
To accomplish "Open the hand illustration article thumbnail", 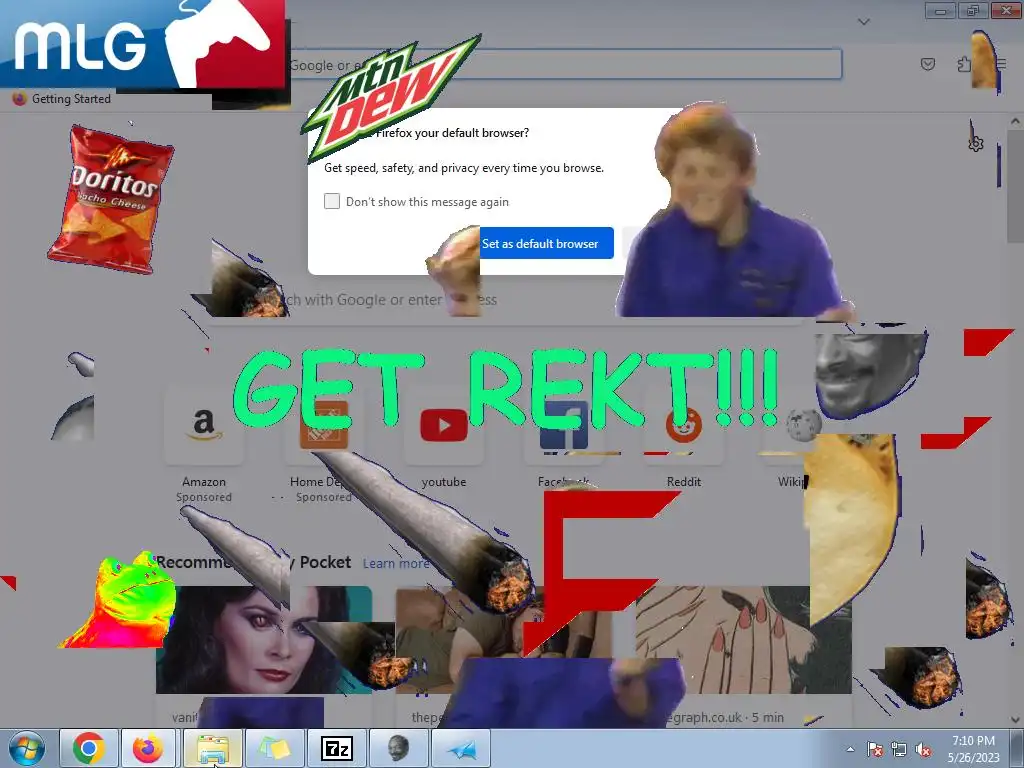I will tap(743, 639).
